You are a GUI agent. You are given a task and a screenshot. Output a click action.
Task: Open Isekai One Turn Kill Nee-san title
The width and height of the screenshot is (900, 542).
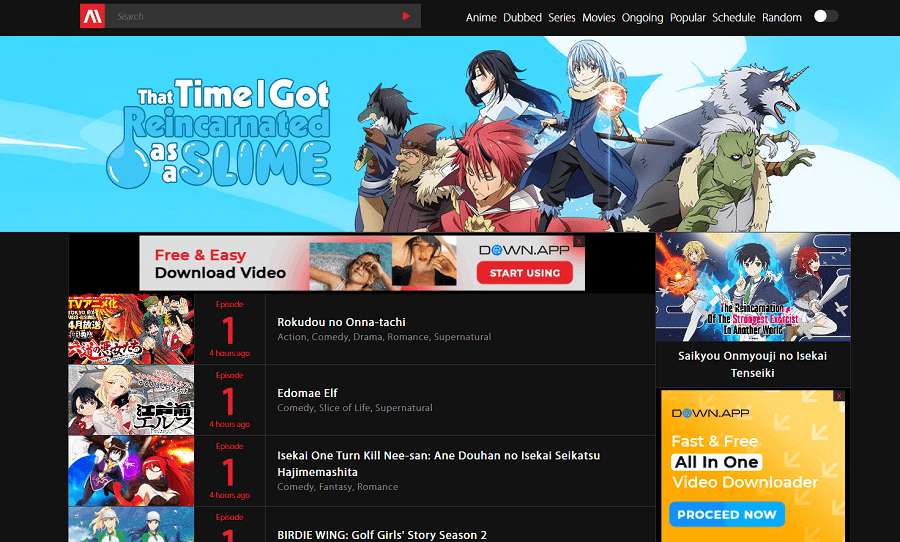pos(439,463)
